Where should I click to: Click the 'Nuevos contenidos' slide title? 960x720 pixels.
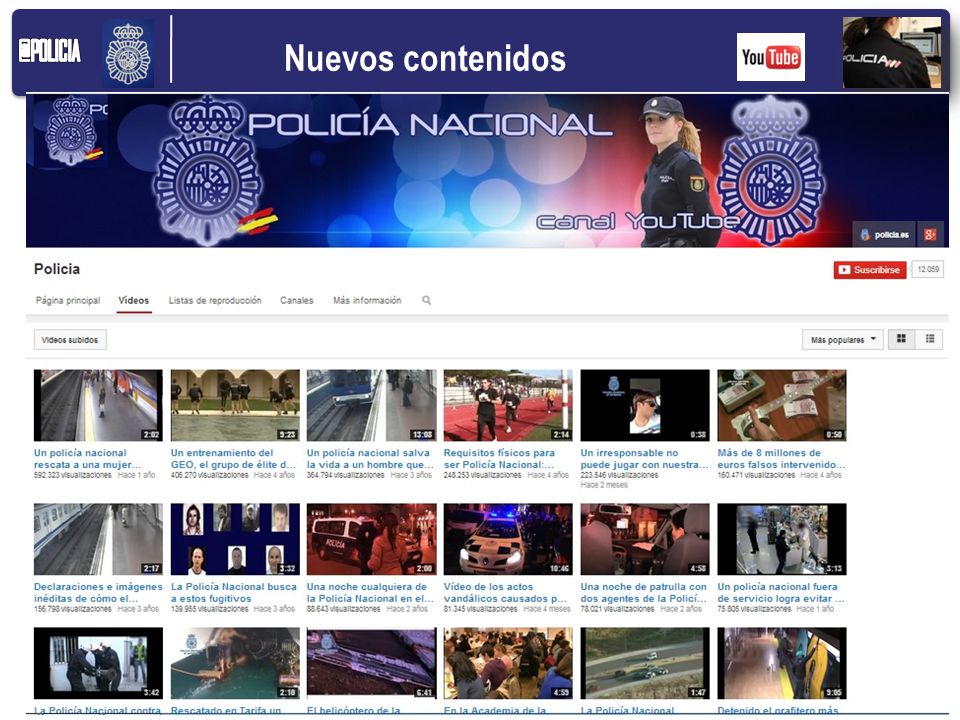pyautogui.click(x=425, y=58)
